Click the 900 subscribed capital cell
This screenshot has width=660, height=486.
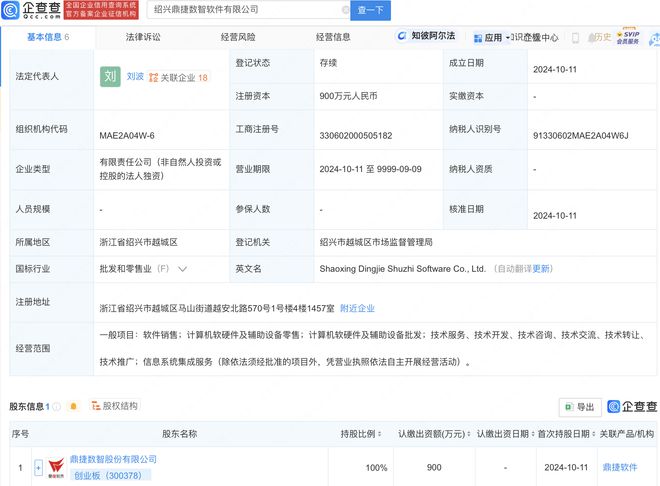(434, 467)
